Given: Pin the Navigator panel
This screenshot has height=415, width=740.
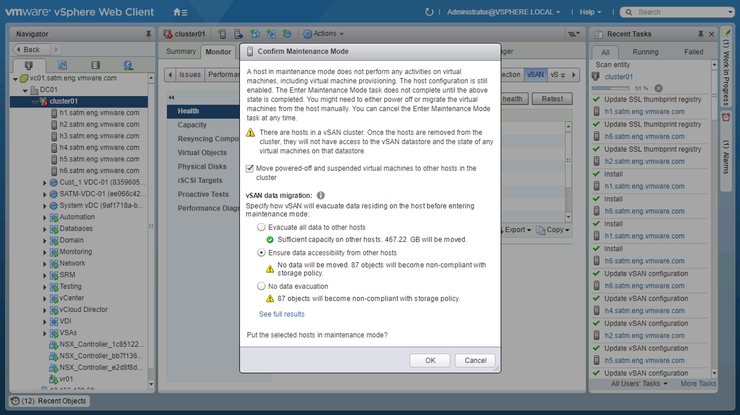Looking at the screenshot, I should point(148,34).
